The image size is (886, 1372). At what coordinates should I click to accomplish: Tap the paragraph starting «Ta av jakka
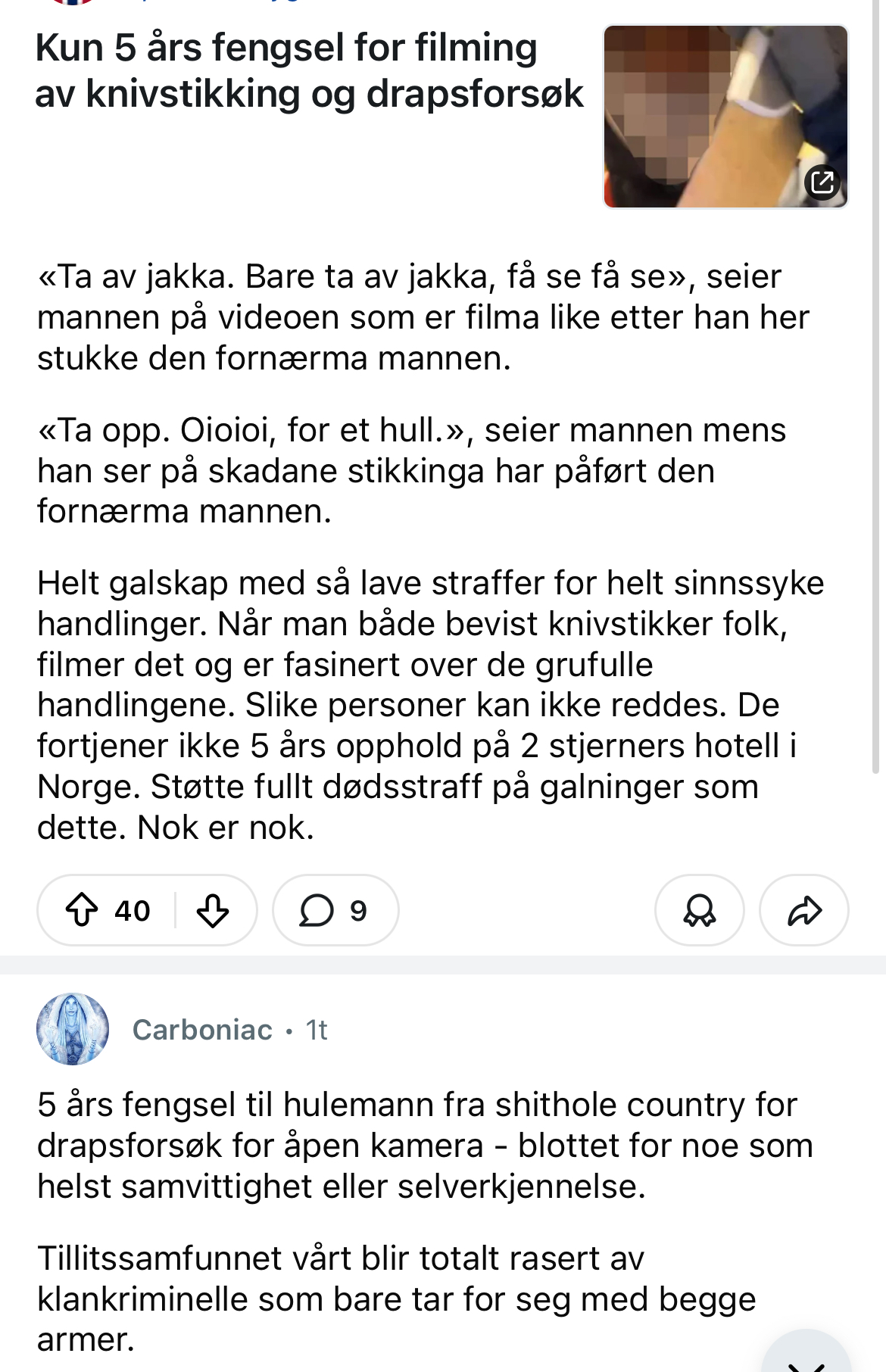click(x=423, y=317)
